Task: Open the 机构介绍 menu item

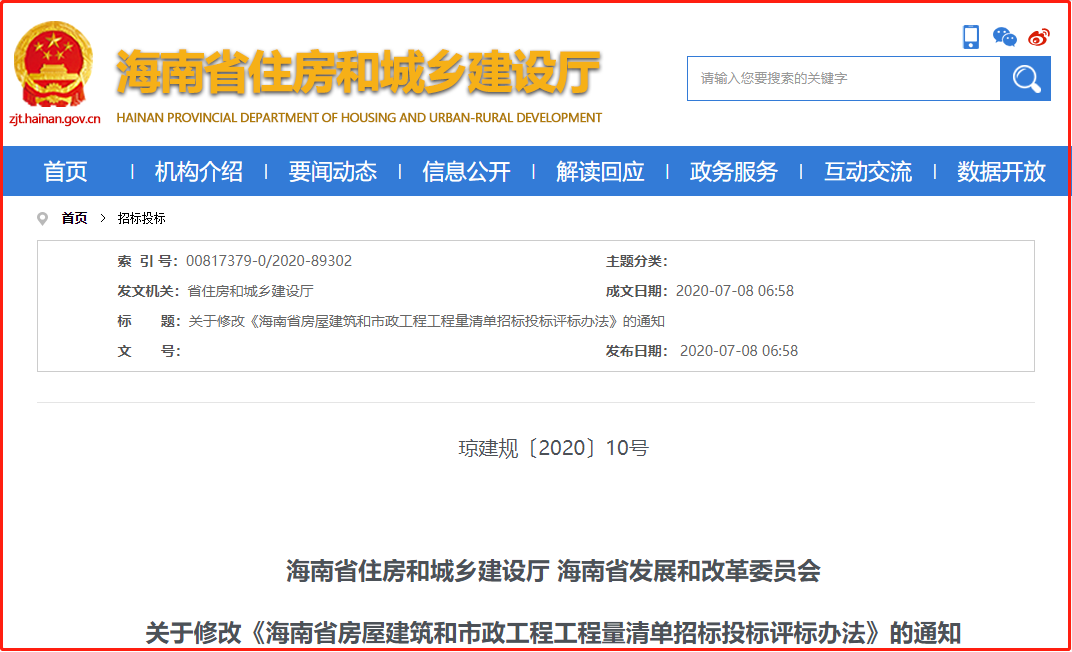Action: pyautogui.click(x=198, y=172)
